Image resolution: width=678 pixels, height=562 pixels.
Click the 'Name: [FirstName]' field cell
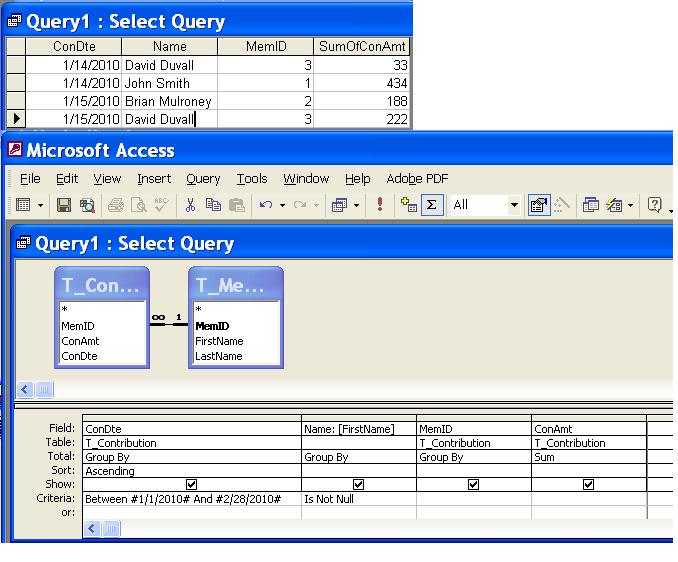click(358, 429)
